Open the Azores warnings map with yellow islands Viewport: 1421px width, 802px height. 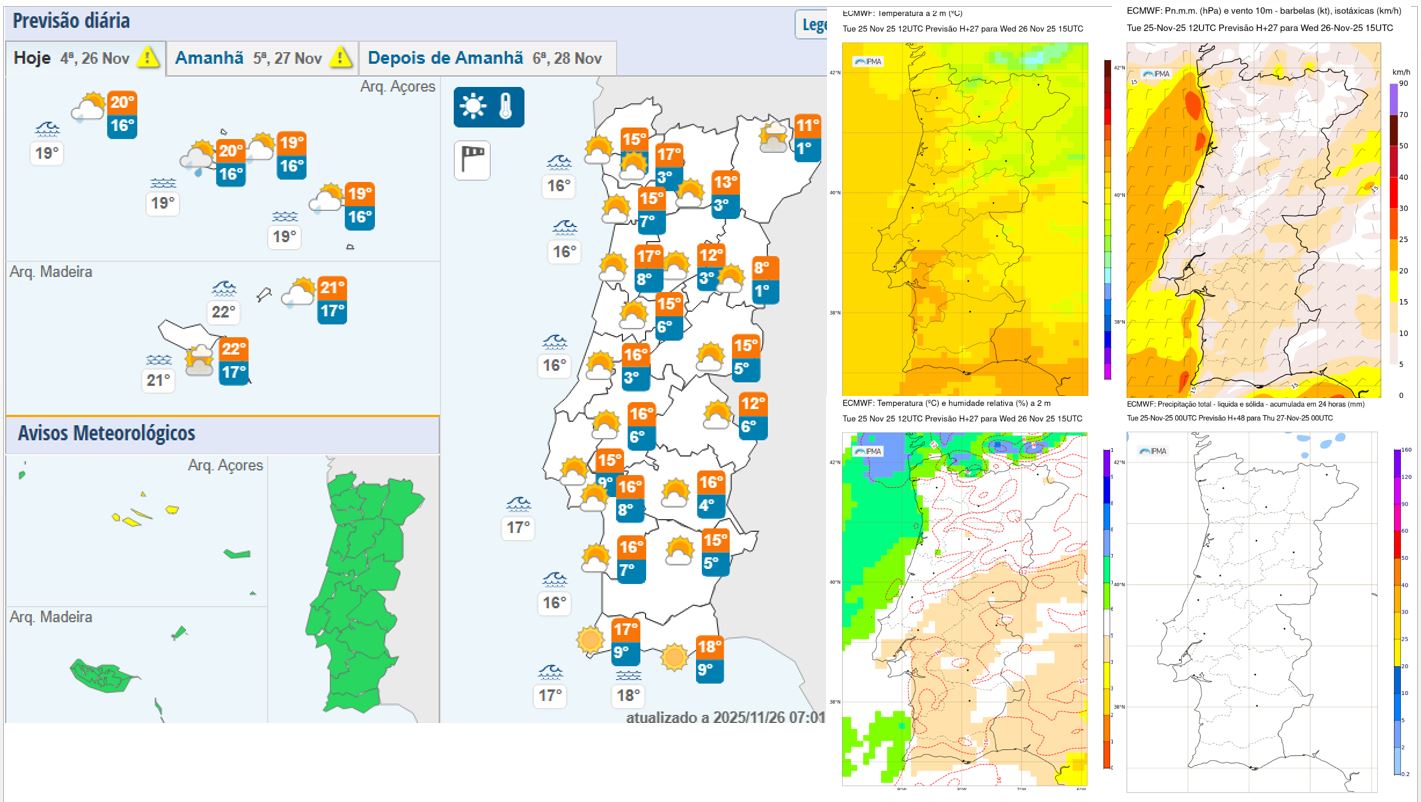[x=137, y=530]
